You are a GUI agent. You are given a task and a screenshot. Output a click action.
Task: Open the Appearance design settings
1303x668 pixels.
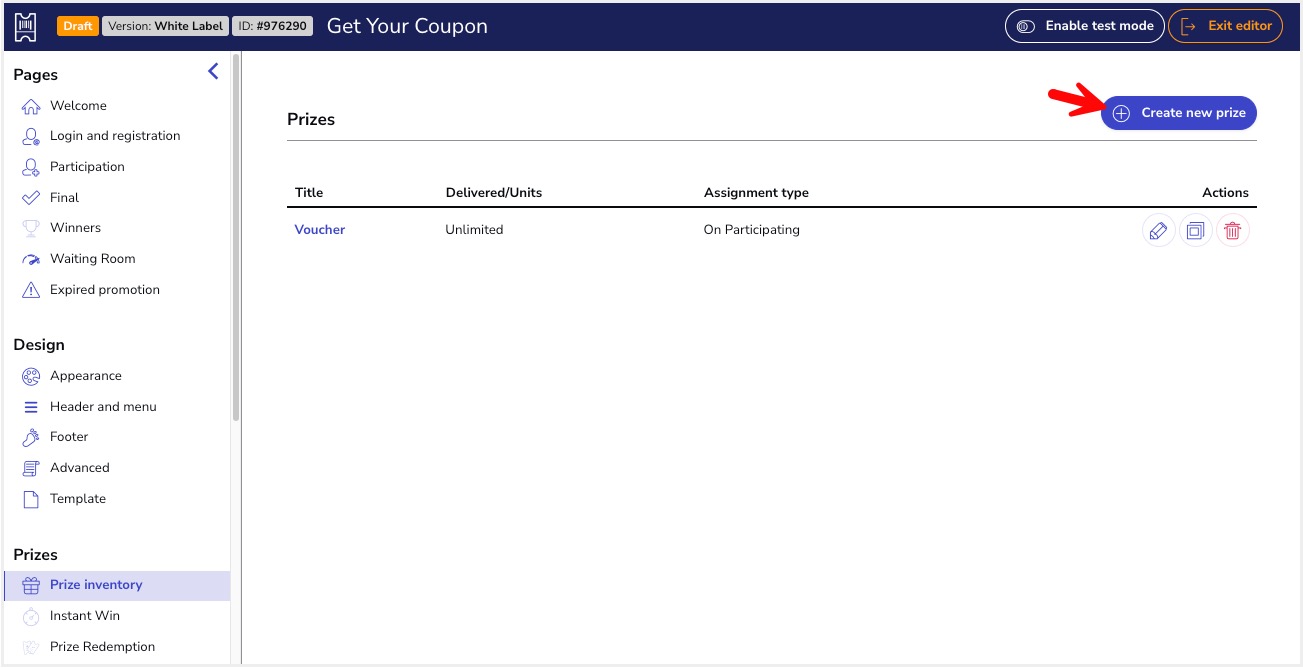(86, 375)
